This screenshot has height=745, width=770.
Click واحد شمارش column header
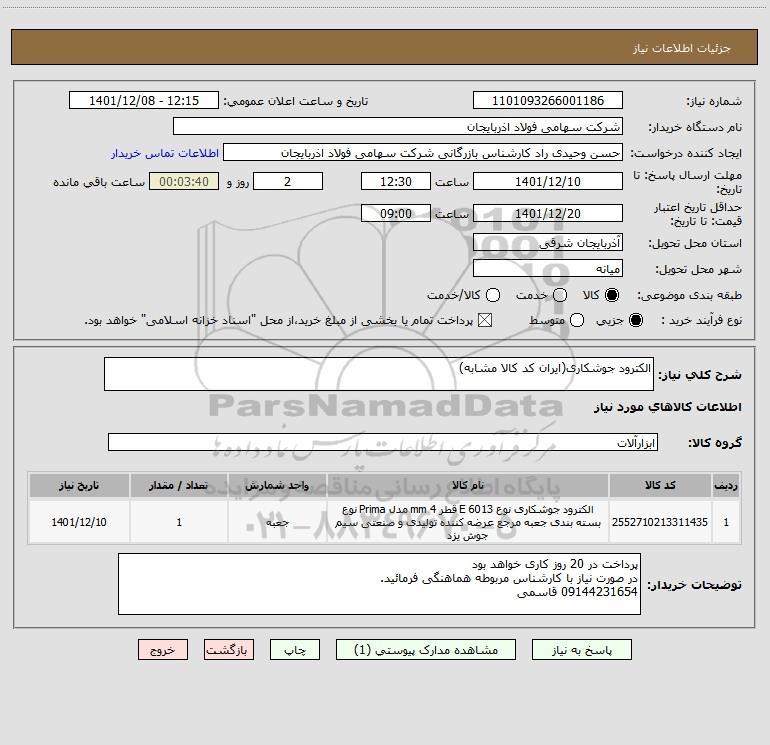(x=277, y=486)
